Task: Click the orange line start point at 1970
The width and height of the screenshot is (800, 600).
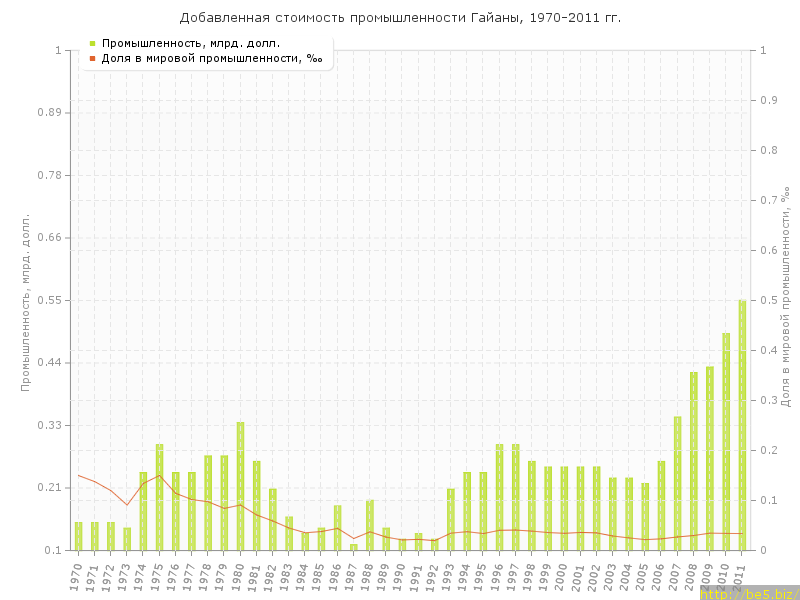Action: [78, 475]
